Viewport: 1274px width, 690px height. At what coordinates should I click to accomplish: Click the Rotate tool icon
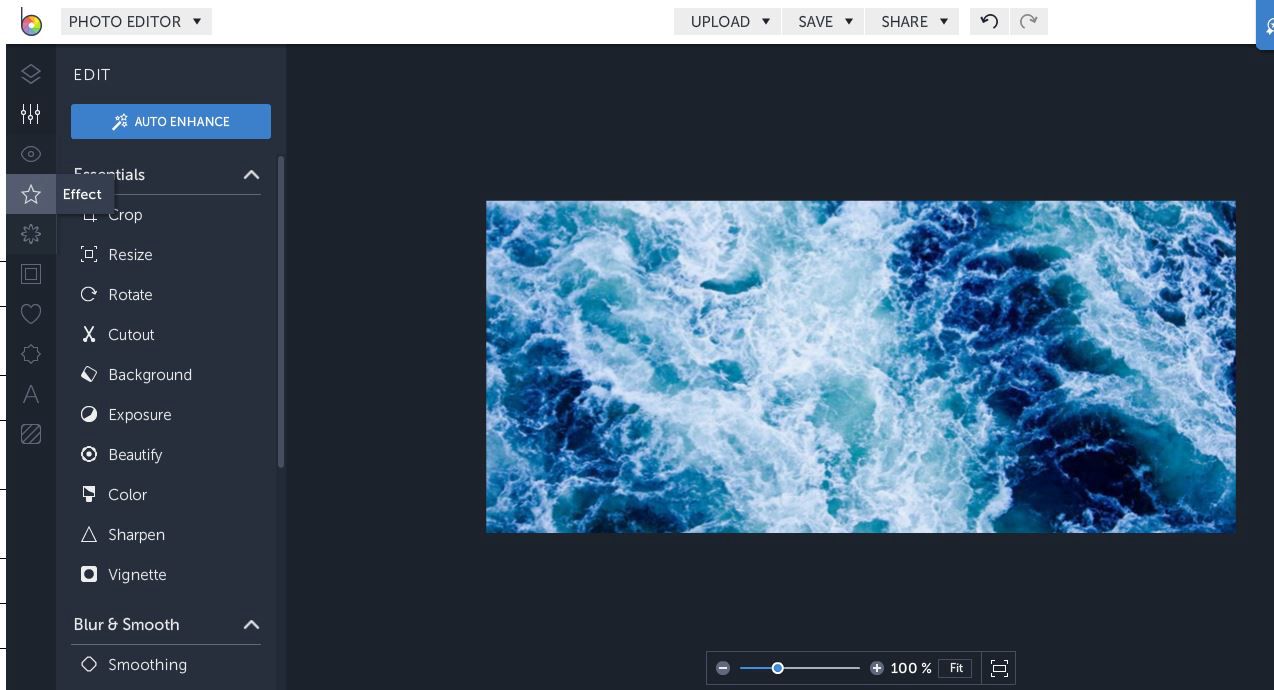89,294
